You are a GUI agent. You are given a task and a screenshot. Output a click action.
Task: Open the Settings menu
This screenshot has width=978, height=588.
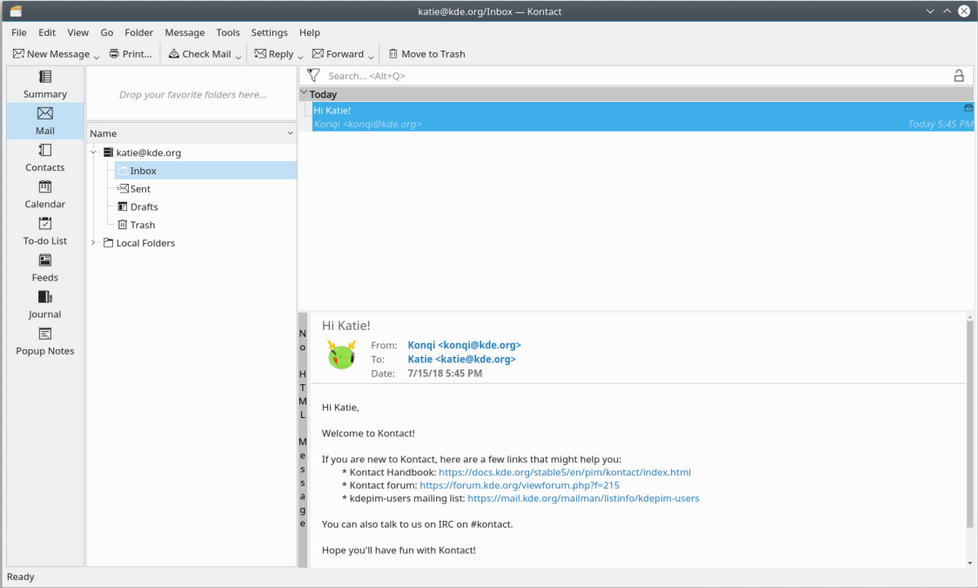[x=269, y=32]
